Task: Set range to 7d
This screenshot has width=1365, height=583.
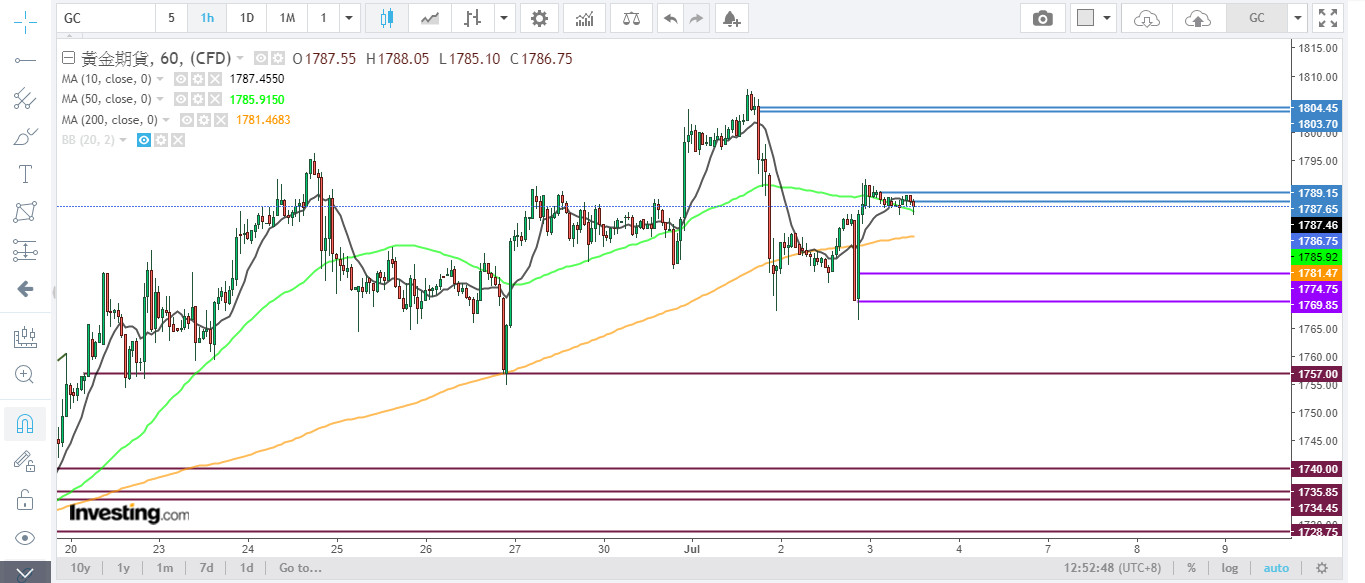Action: (206, 568)
